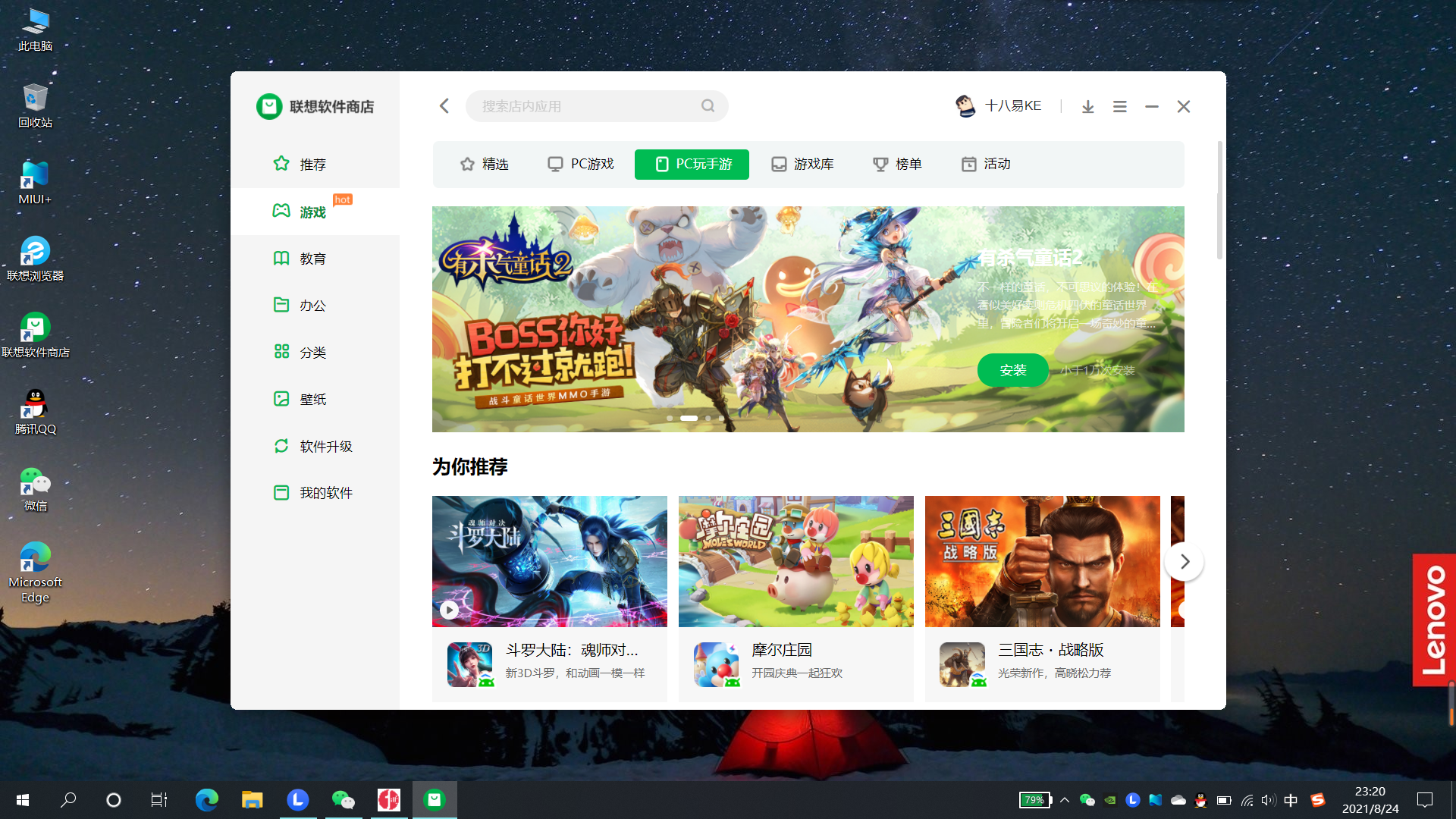Switch to the 活动 tab
Image resolution: width=1456 pixels, height=819 pixels.
tap(986, 164)
